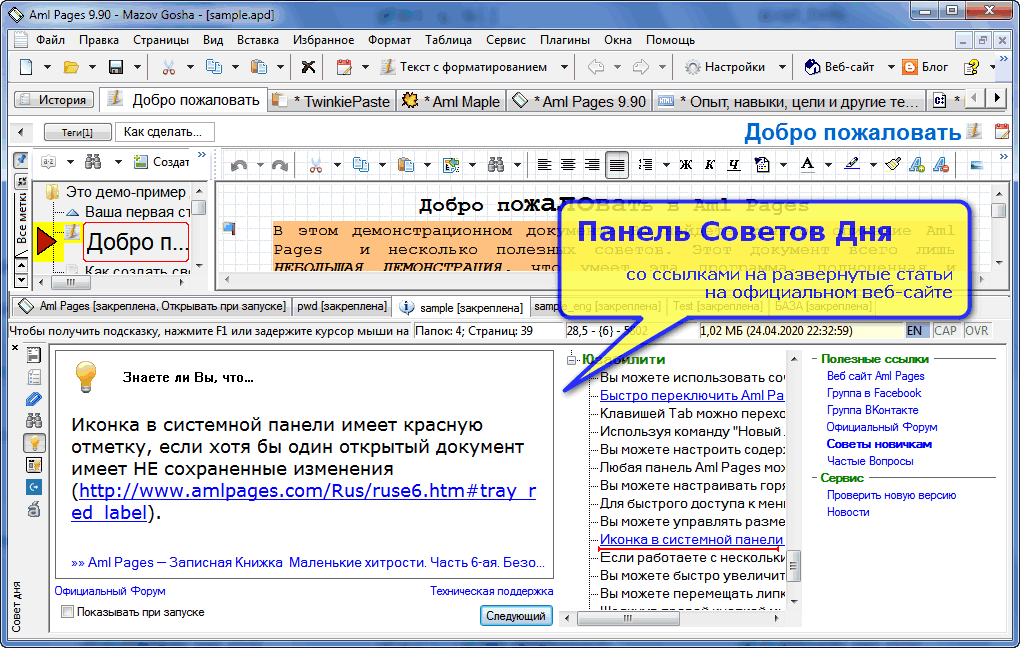Viewport: 1020px width, 648px height.
Task: Click the calendar icon in the main toolbar
Action: click(x=344, y=67)
